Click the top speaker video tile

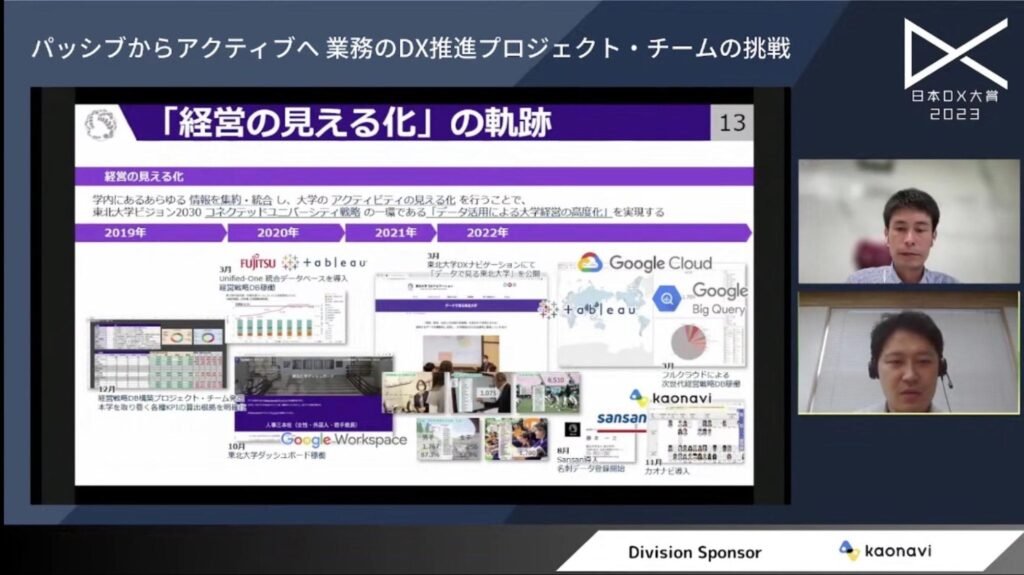click(x=908, y=222)
